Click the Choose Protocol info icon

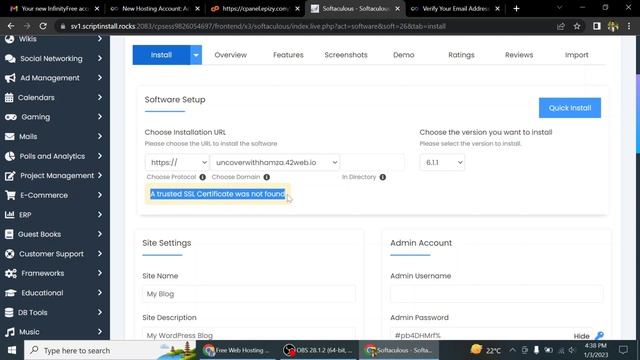coord(202,177)
